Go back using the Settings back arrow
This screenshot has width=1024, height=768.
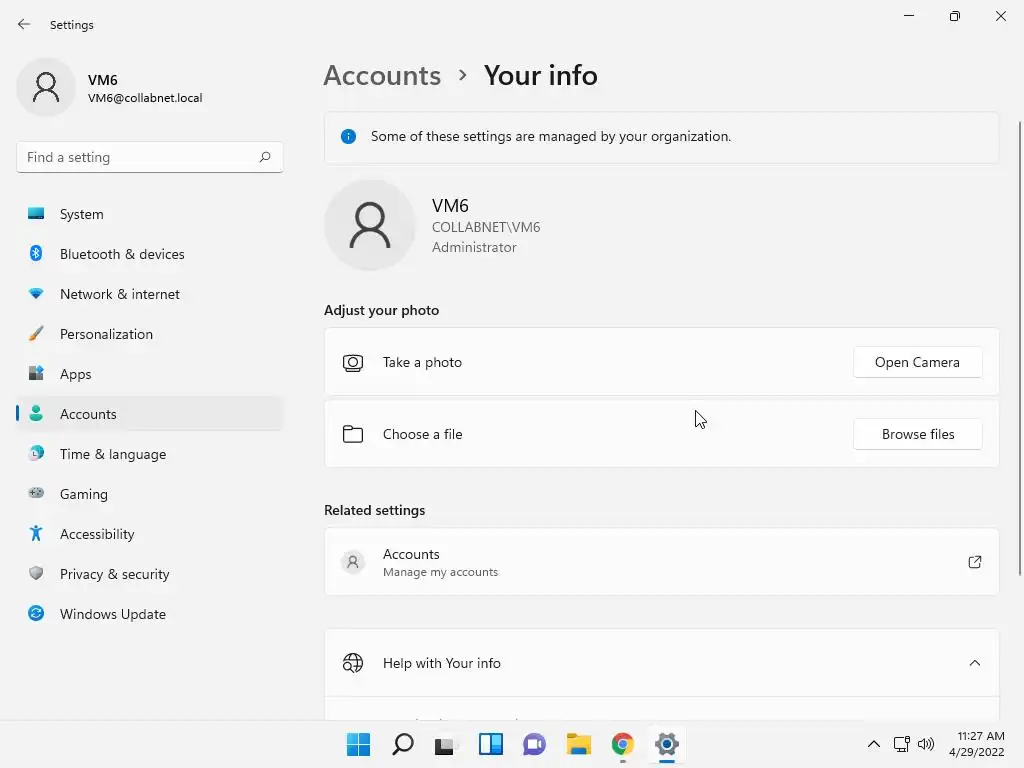pos(24,25)
